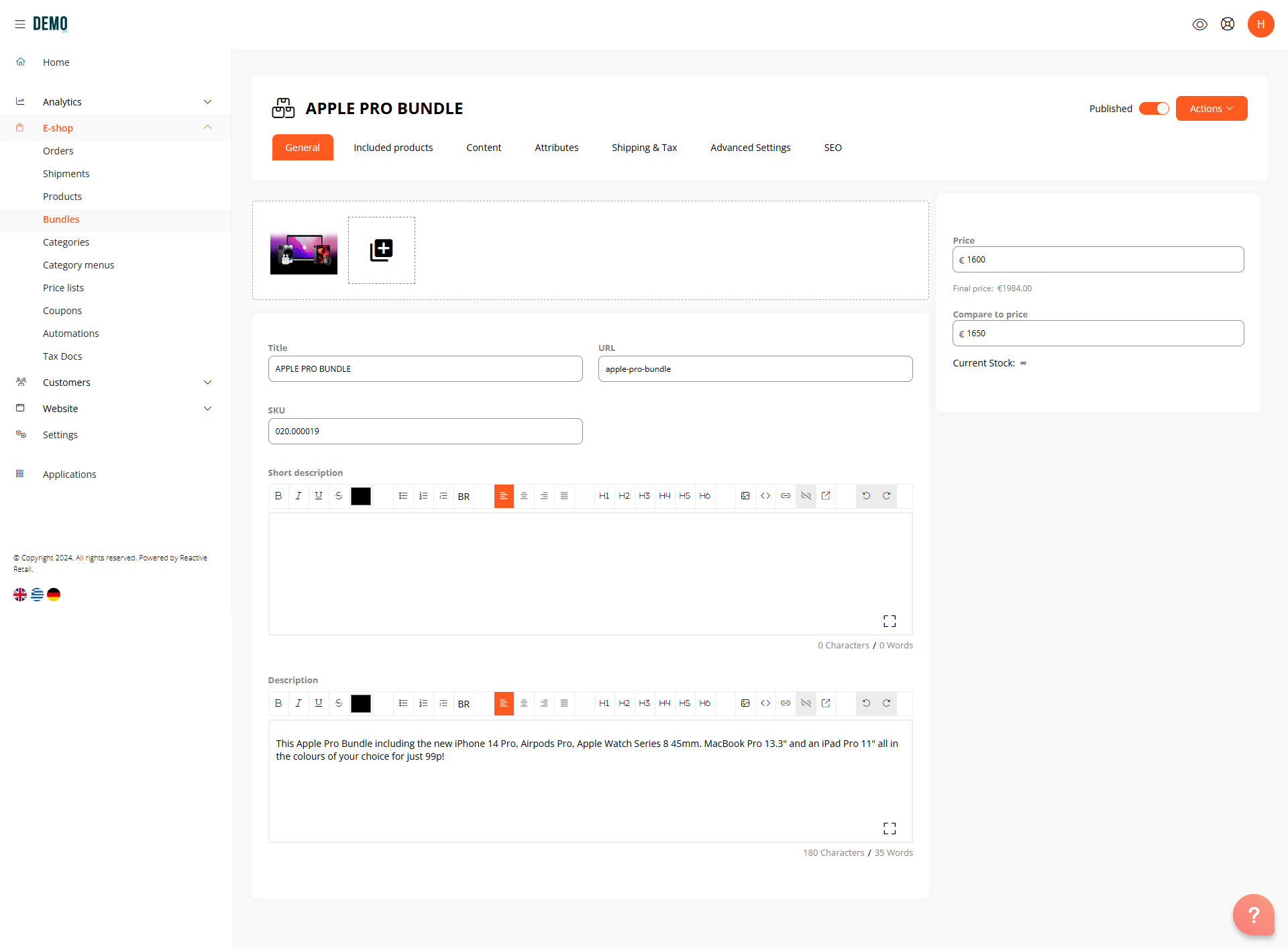Select the General tab

303,148
